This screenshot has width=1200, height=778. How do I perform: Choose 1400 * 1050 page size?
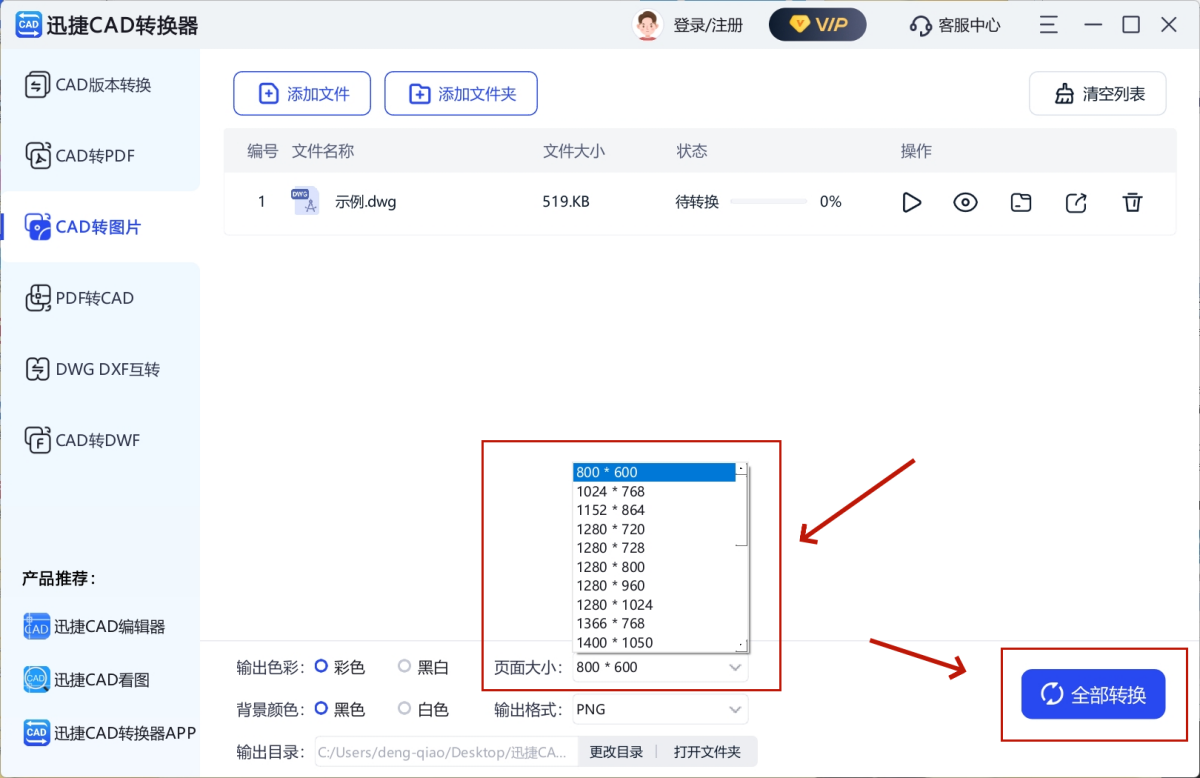point(654,642)
